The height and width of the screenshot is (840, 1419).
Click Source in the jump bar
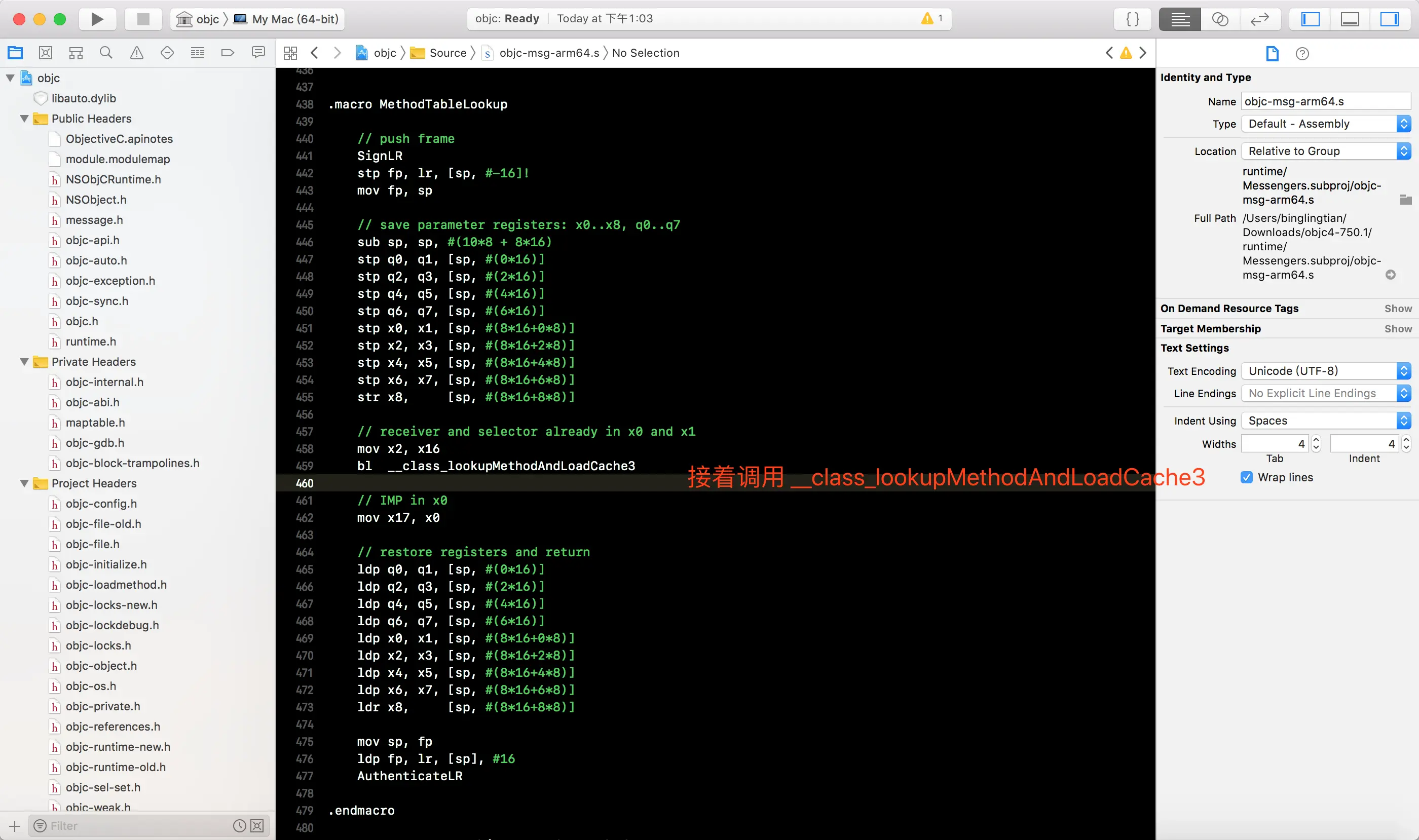(447, 53)
